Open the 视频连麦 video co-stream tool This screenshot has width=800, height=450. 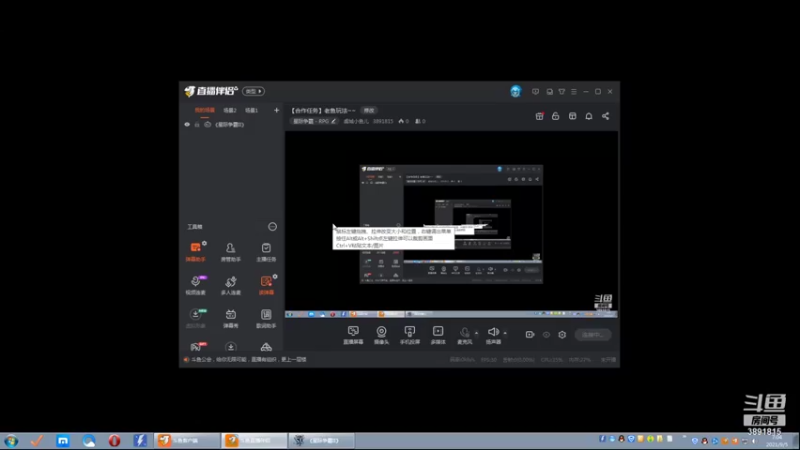tap(195, 285)
